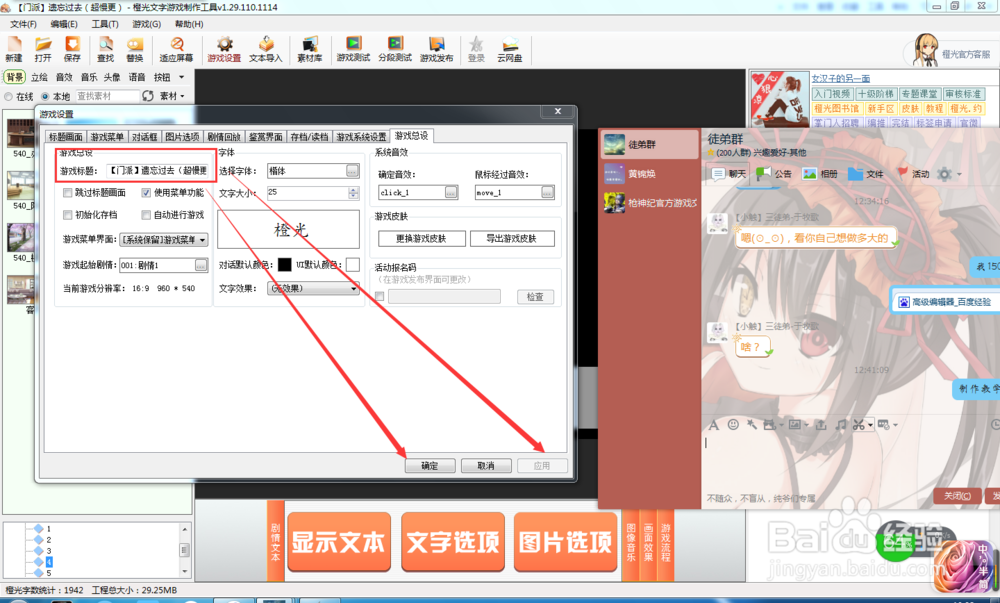Click the 分段测试 segment test icon
This screenshot has width=1000, height=603.
coord(395,48)
